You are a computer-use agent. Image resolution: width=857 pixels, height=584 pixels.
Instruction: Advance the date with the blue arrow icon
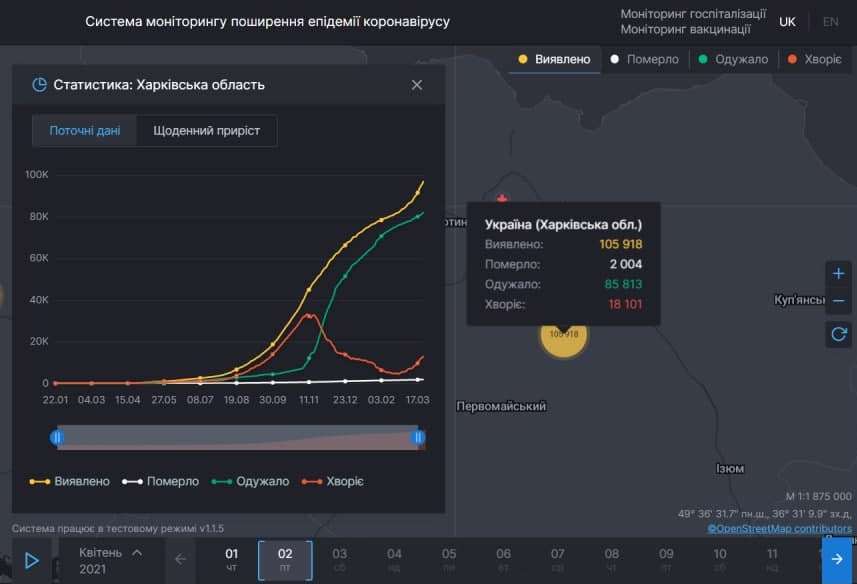(836, 560)
